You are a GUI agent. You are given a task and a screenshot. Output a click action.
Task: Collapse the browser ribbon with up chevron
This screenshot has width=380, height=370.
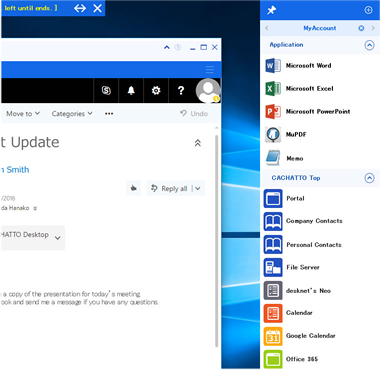pos(167,47)
